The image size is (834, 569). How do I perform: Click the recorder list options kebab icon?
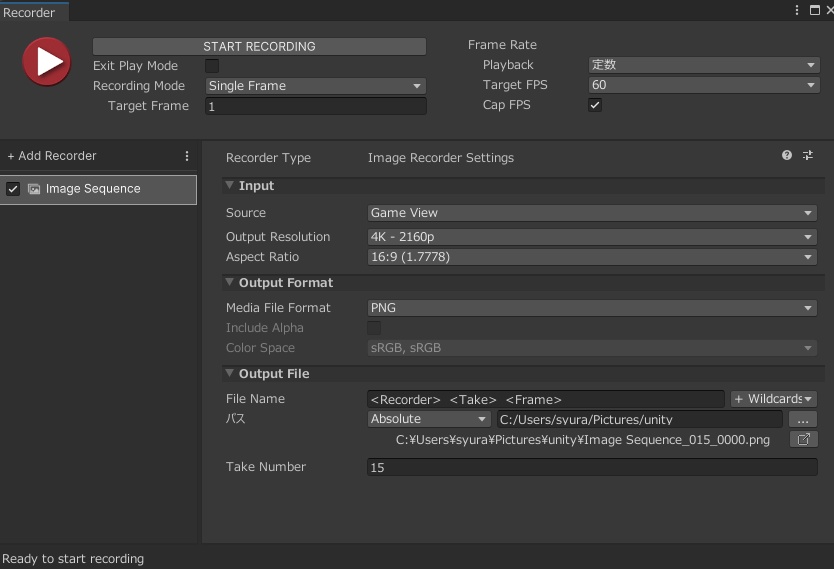(x=187, y=156)
